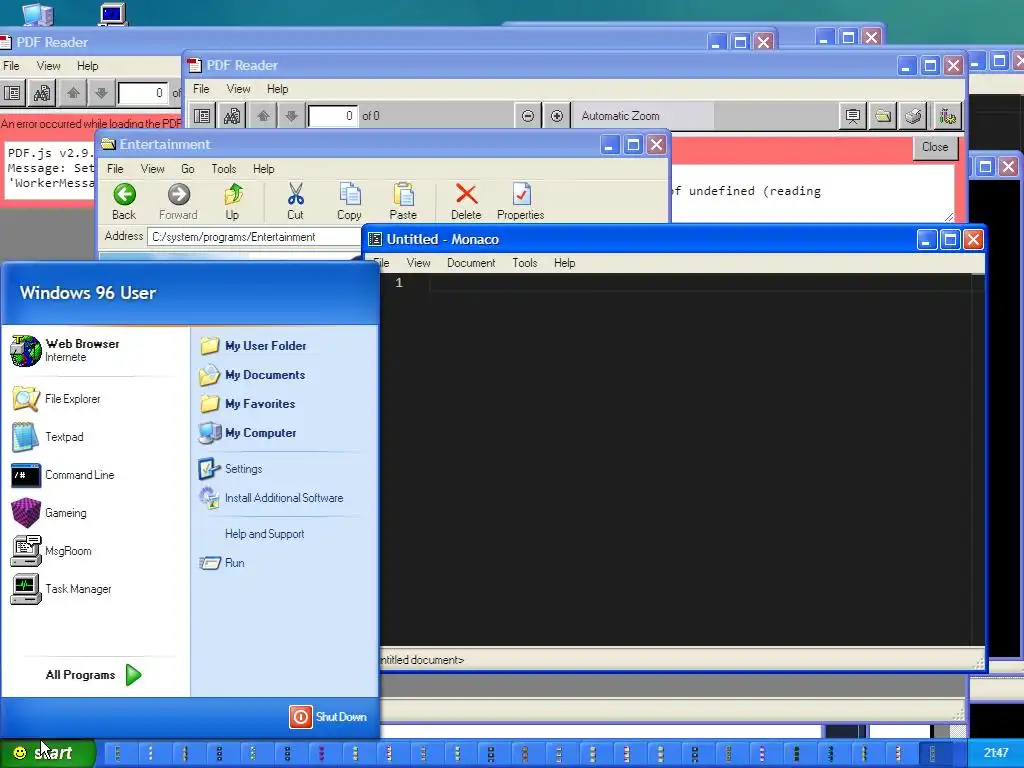Zoom in in front PDF Reader
Viewport: 1024px width, 768px height.
point(556,116)
